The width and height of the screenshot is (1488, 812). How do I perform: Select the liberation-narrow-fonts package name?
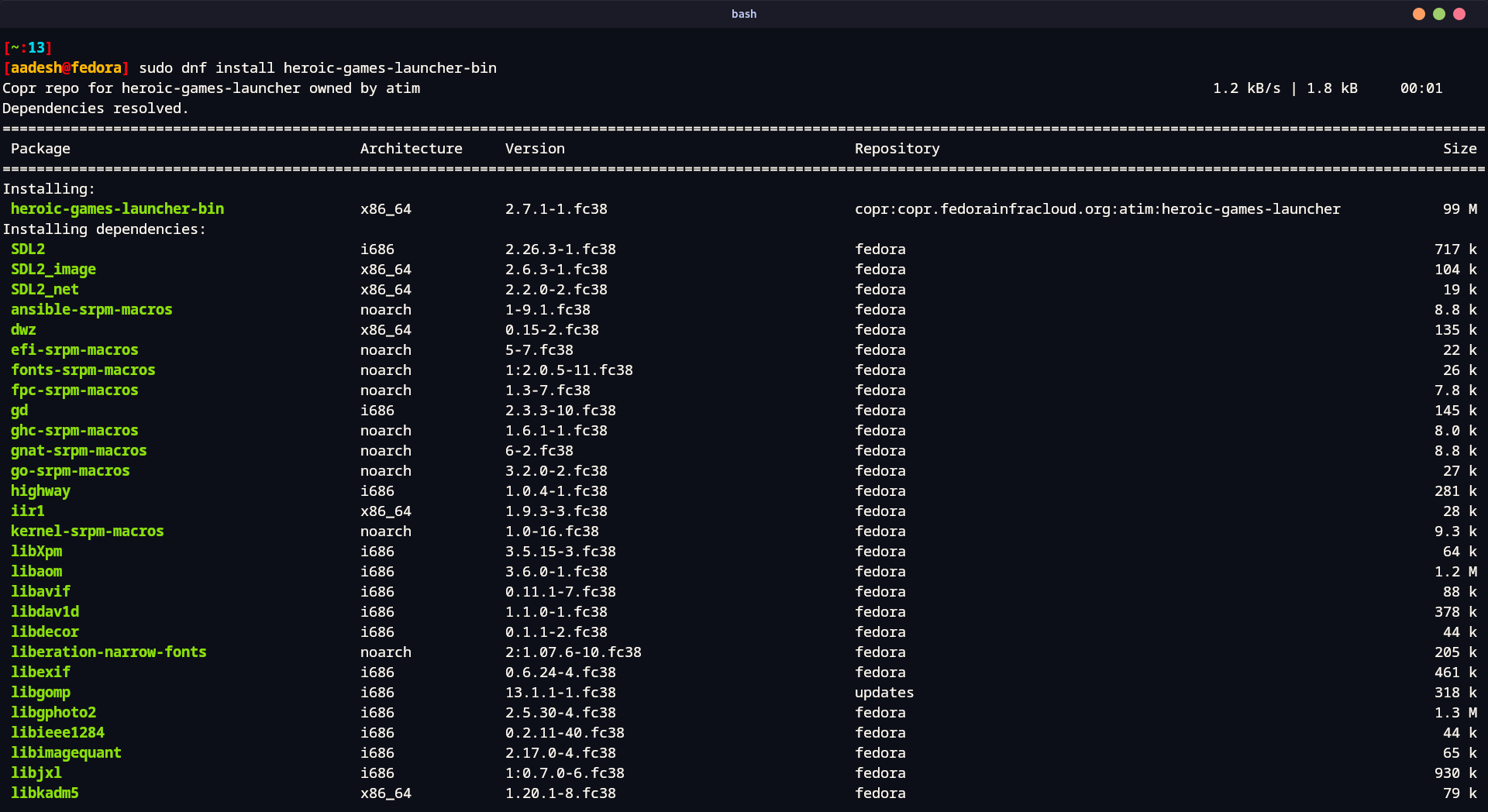coord(108,652)
